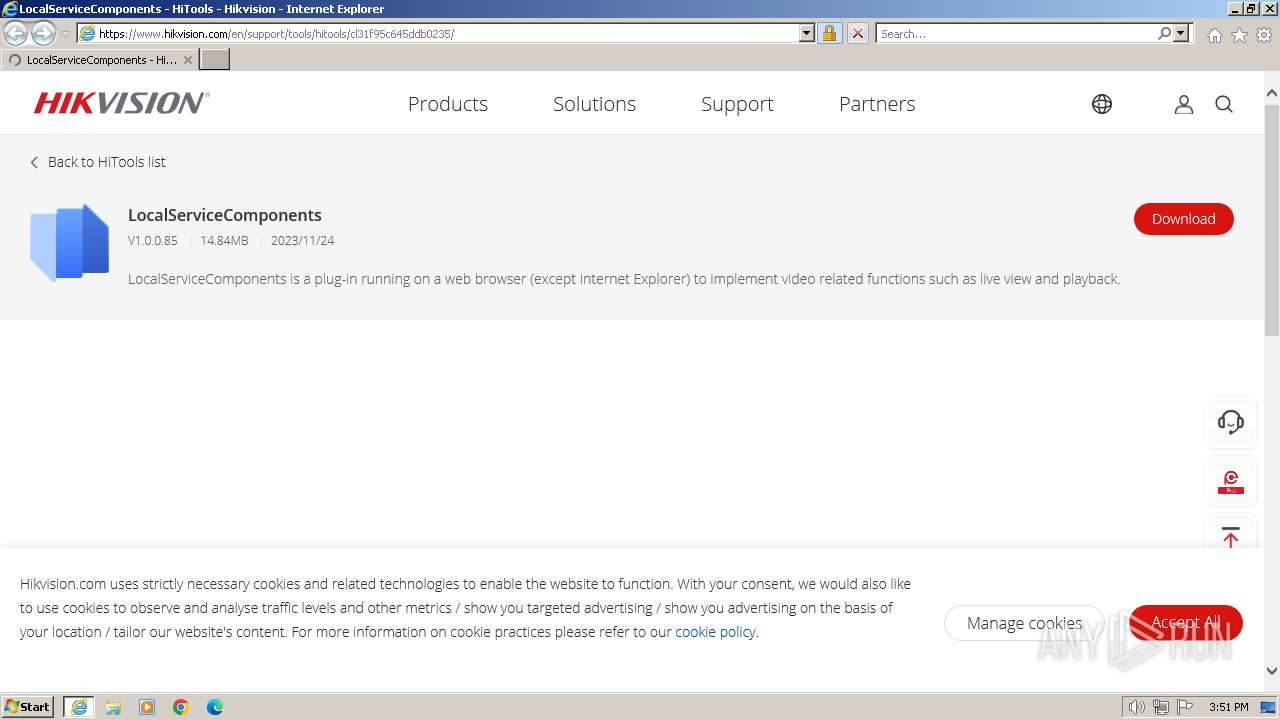The height and width of the screenshot is (720, 1280).
Task: Open a new blank browser tab
Action: [x=215, y=59]
